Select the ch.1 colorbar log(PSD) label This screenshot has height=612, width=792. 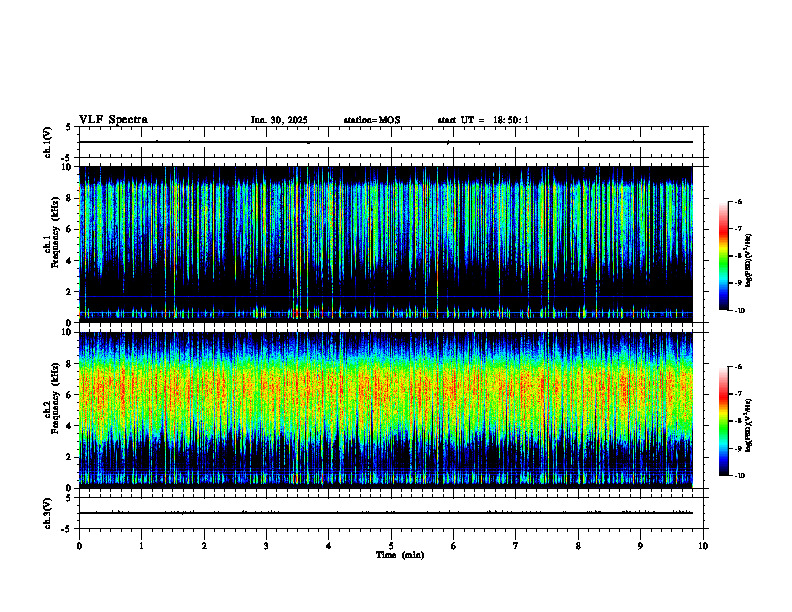[749, 261]
